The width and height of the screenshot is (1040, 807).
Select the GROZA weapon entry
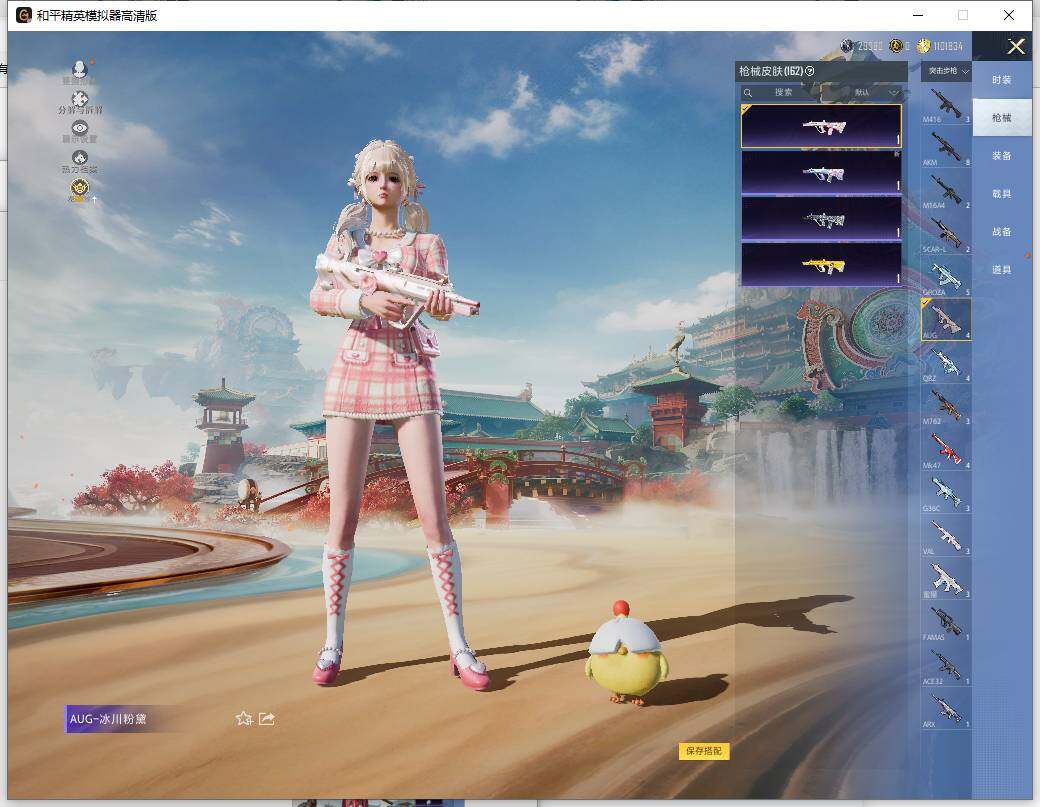click(x=946, y=277)
